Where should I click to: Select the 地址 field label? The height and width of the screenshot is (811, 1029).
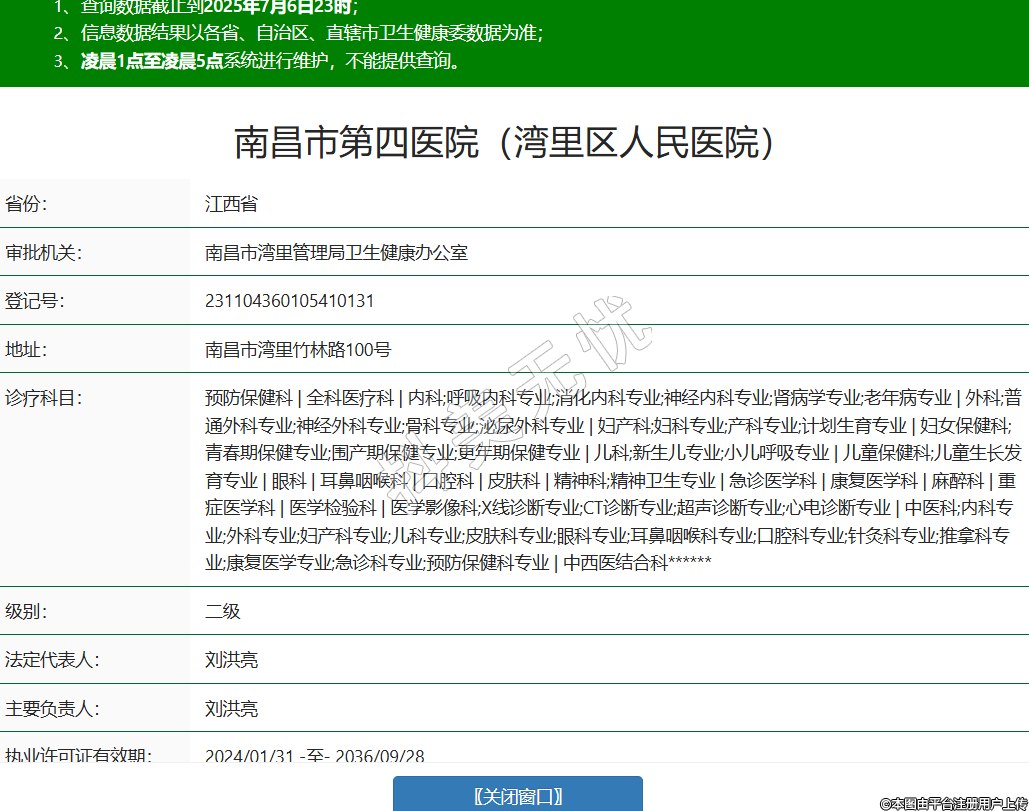click(x=27, y=350)
